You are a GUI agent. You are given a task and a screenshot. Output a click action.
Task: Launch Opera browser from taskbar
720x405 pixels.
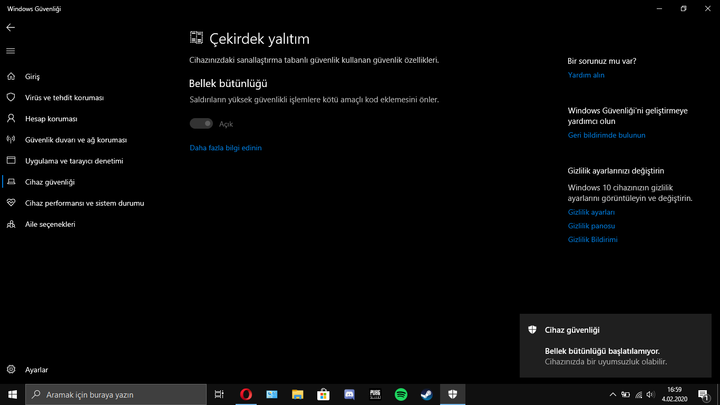point(246,394)
